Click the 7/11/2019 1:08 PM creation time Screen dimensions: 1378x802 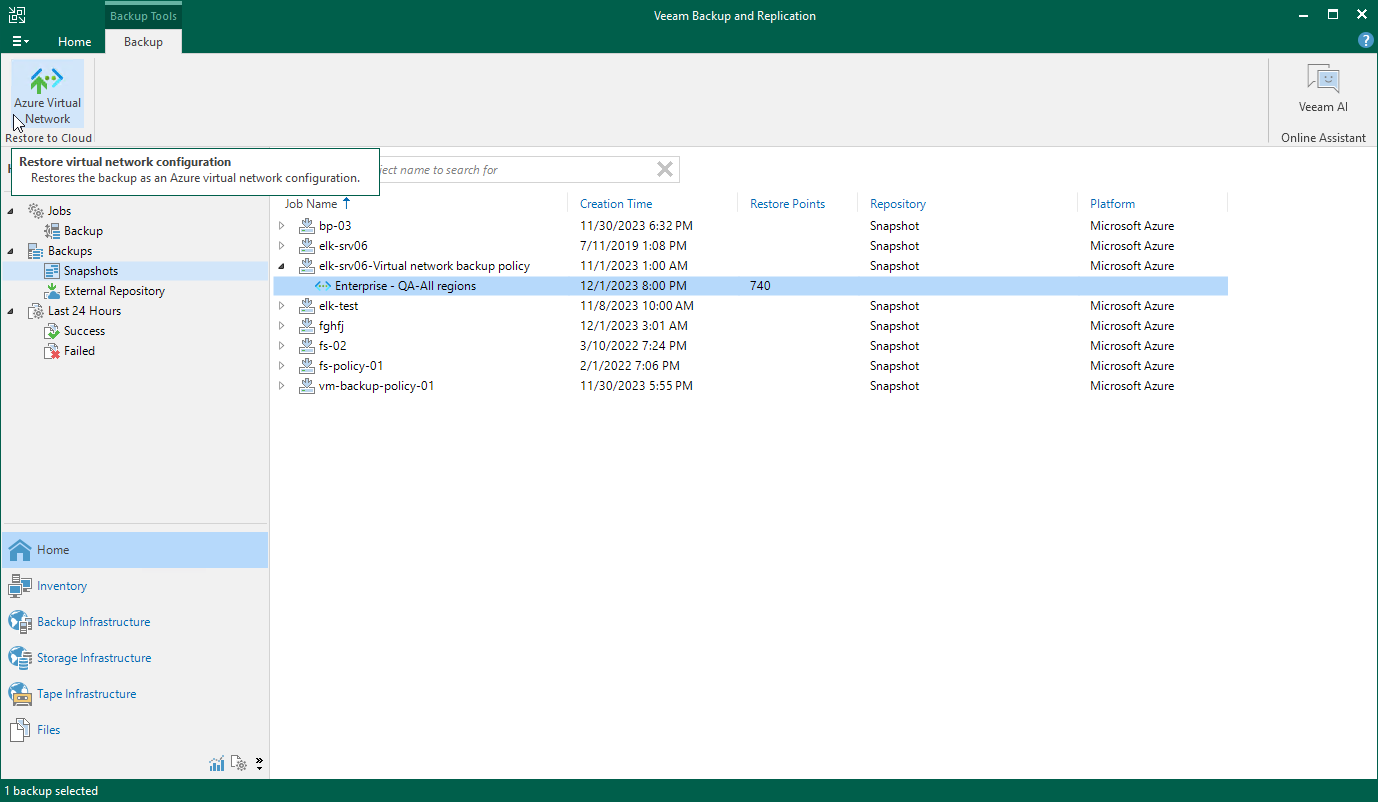pyautogui.click(x=633, y=246)
